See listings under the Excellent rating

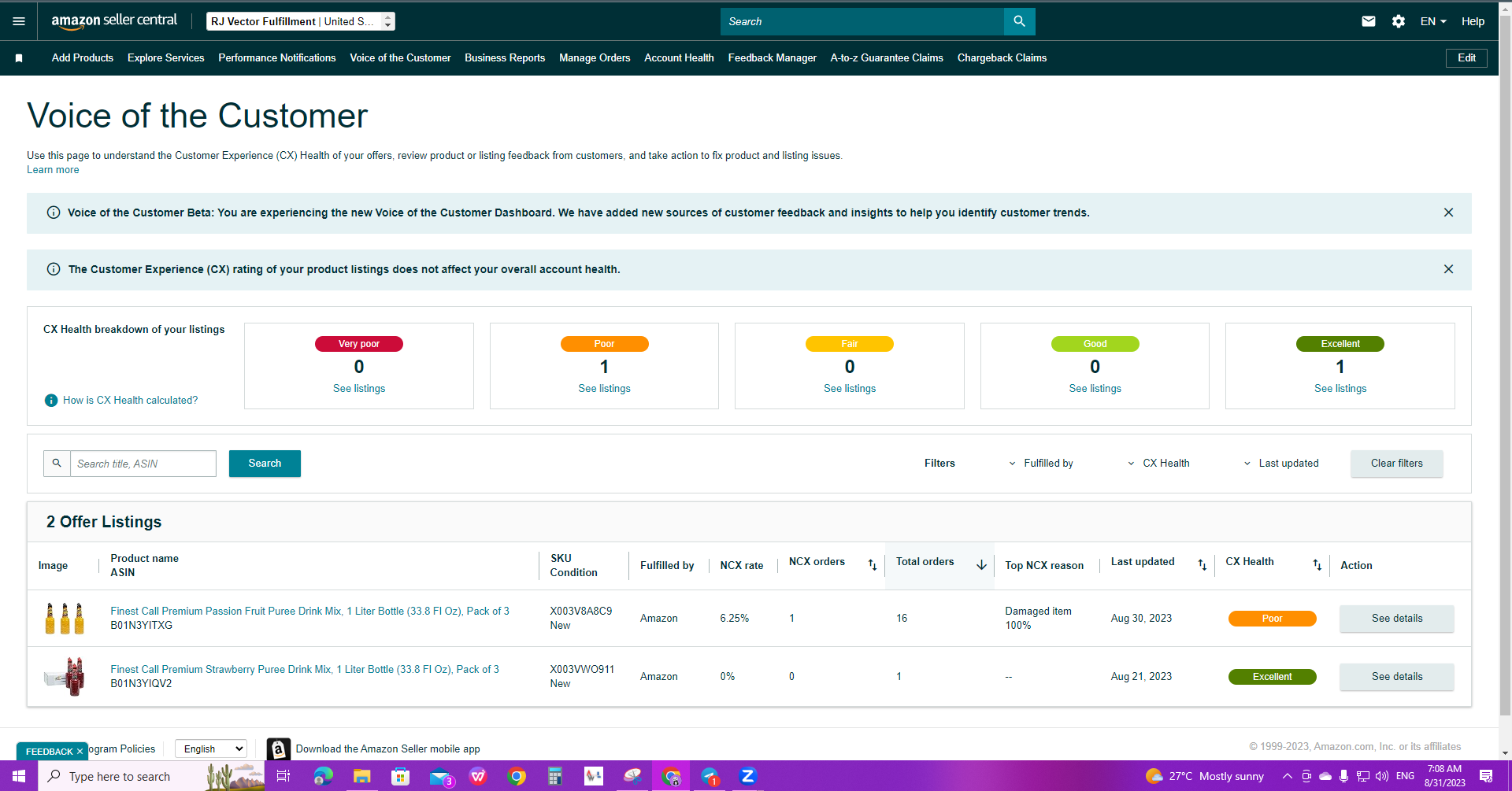[x=1340, y=389]
